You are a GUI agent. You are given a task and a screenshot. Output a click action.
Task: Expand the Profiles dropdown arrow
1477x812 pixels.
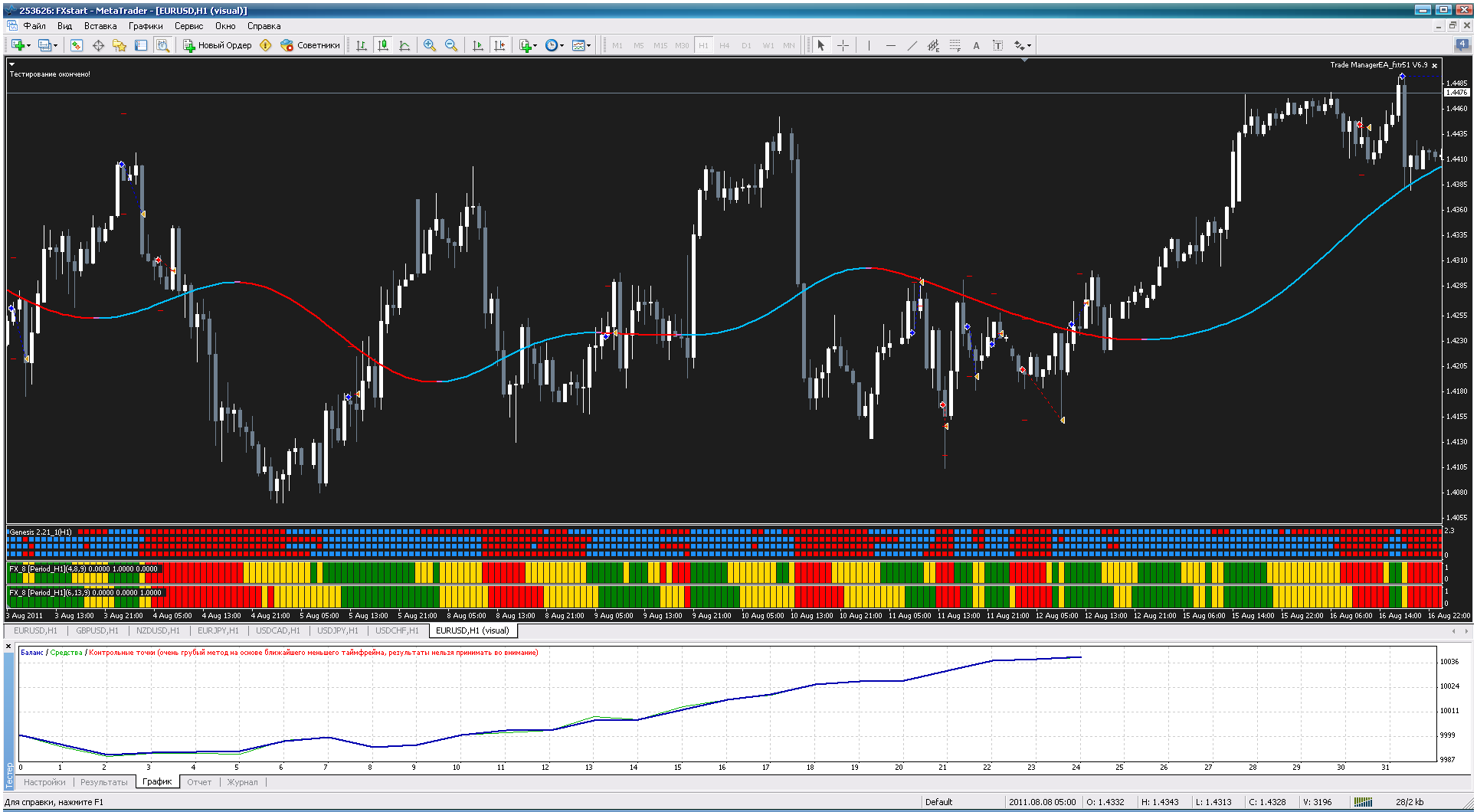click(55, 46)
